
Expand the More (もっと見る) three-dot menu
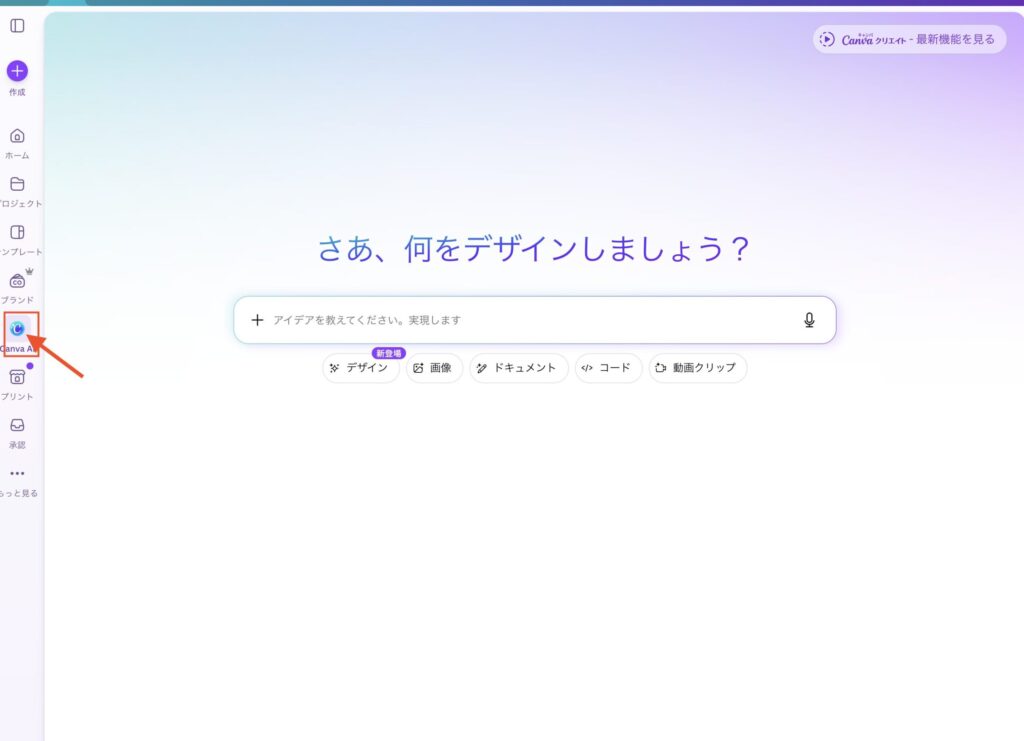pos(17,474)
